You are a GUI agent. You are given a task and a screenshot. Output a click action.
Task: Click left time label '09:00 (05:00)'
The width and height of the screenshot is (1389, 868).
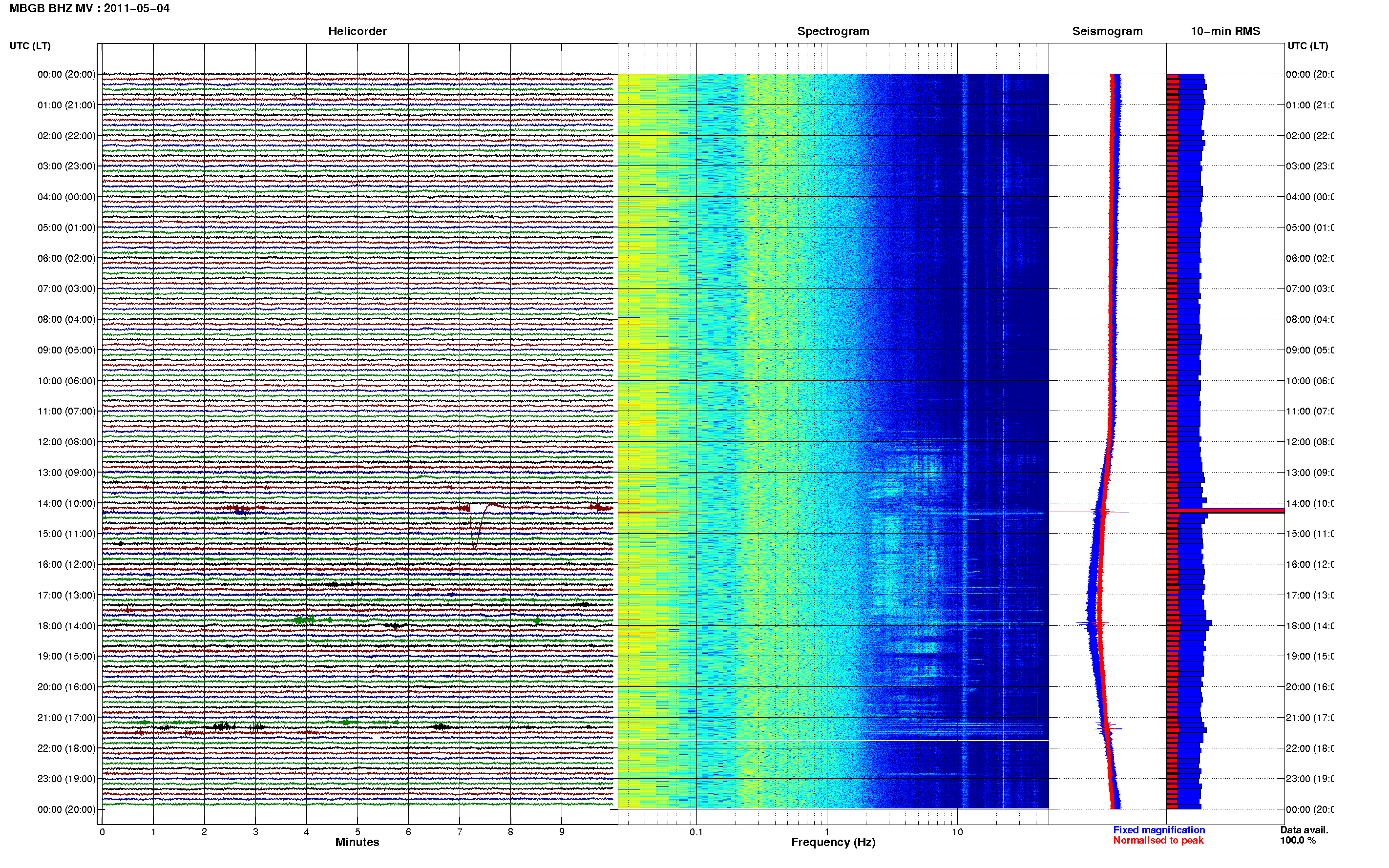[x=66, y=350]
